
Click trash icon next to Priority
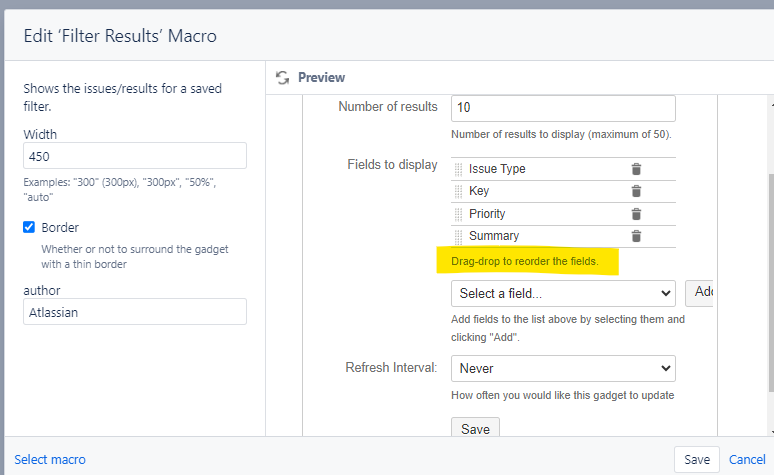pos(636,214)
